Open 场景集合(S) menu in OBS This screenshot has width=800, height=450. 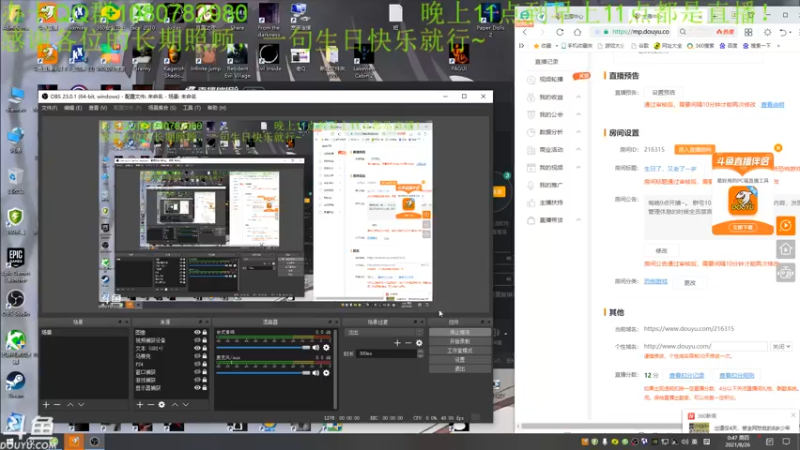point(162,108)
